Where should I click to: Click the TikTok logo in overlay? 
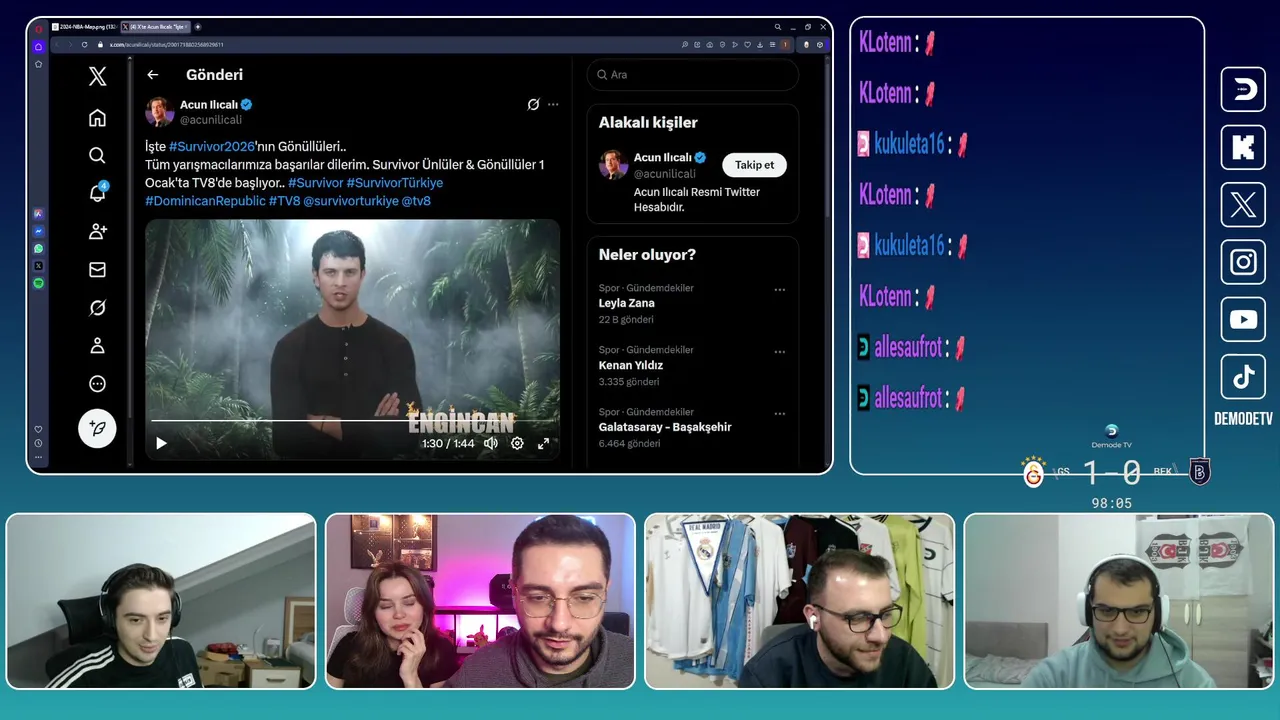[1243, 377]
